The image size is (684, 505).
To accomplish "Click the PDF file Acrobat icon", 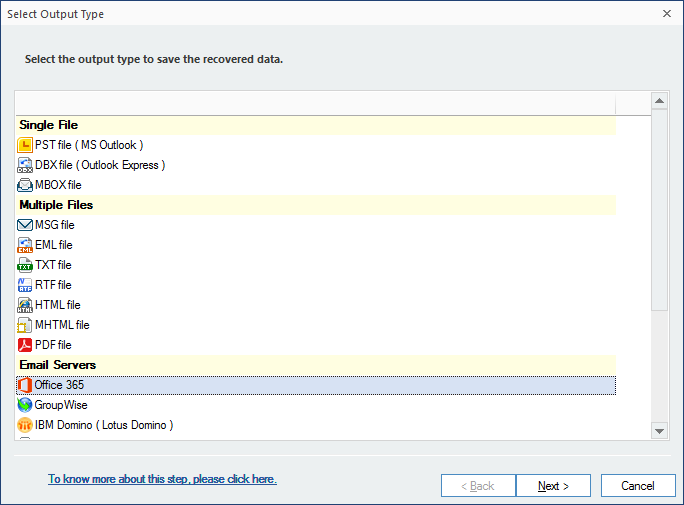I will 25,345.
